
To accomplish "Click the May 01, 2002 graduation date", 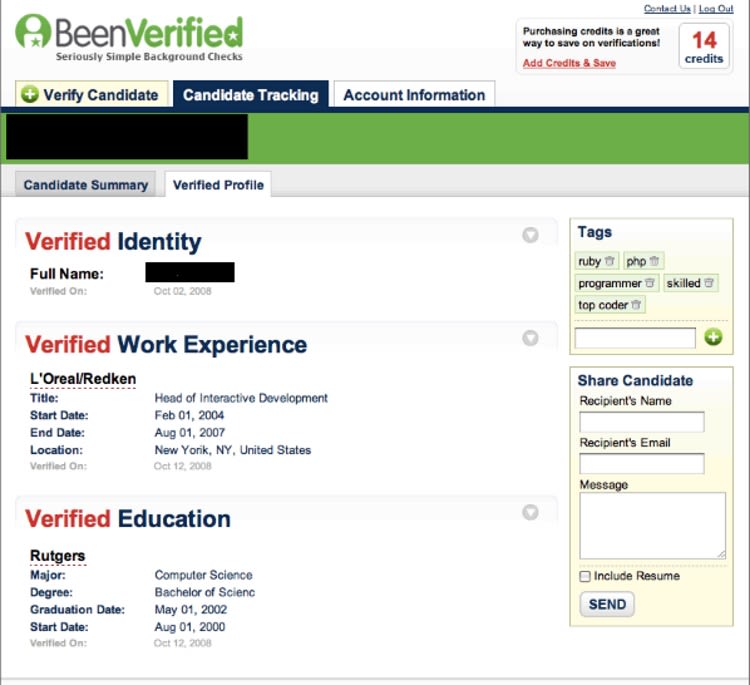I will (190, 609).
